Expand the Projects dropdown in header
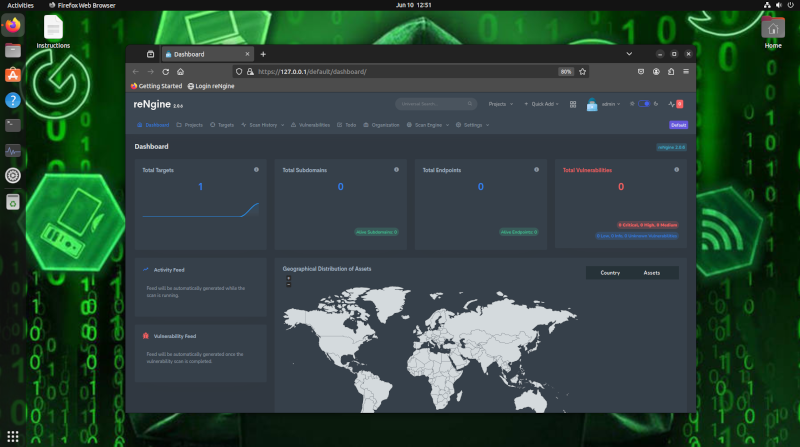Image resolution: width=800 pixels, height=447 pixels. pos(499,104)
